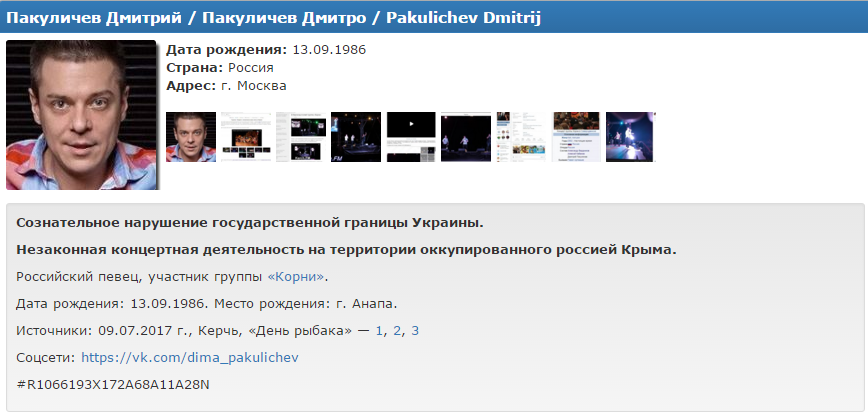Open the second gallery thumbnail (webpage screenshot)
Viewport: 868px width, 413px height.
pyautogui.click(x=246, y=137)
